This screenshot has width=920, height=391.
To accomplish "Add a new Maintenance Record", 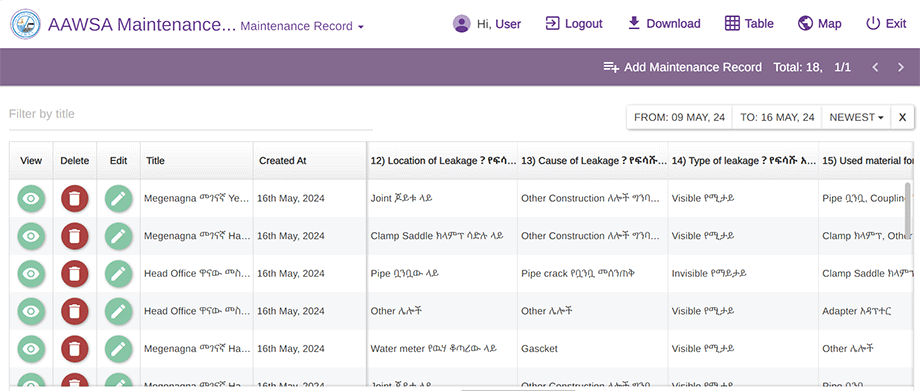I will coord(682,67).
